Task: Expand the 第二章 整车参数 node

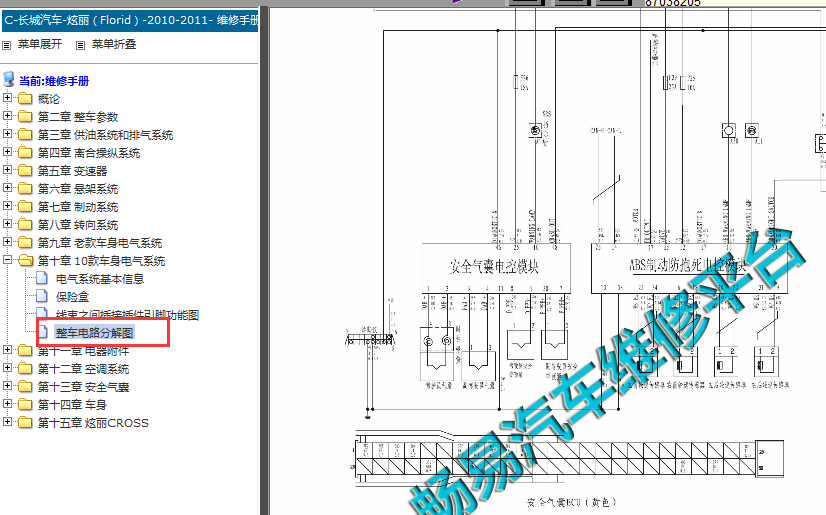Action: point(7,115)
